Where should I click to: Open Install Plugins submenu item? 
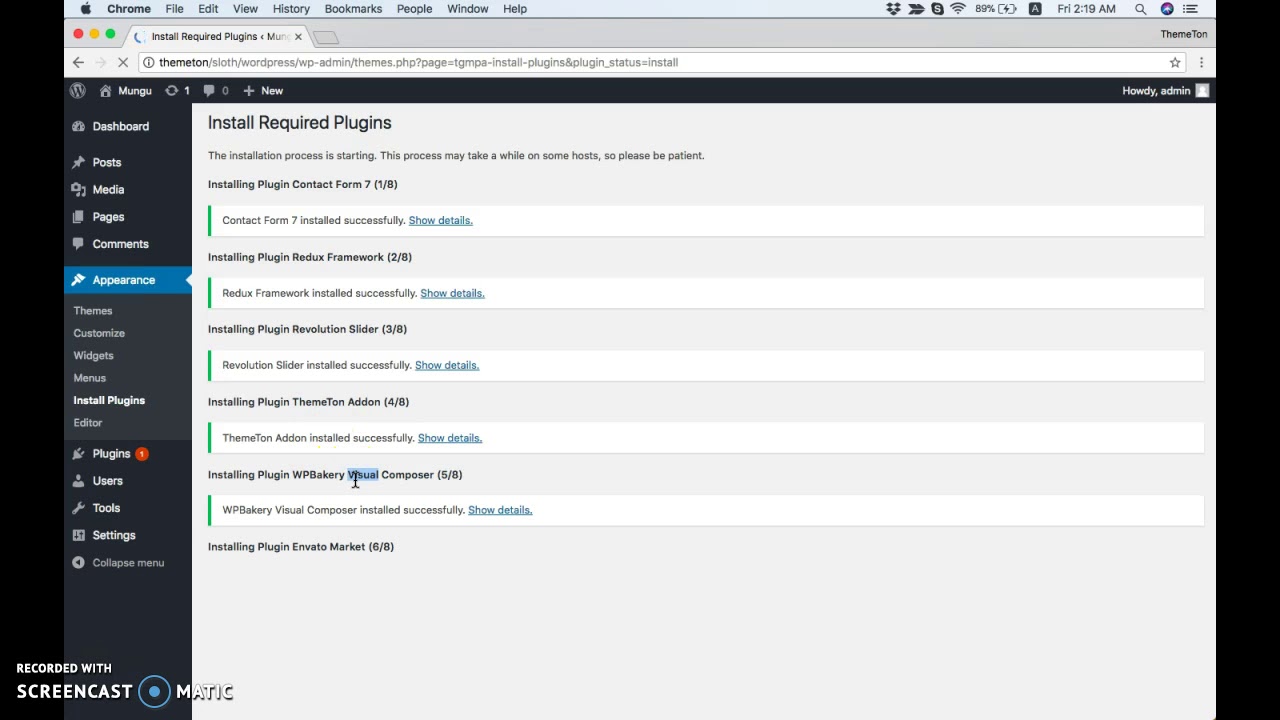click(x=109, y=400)
